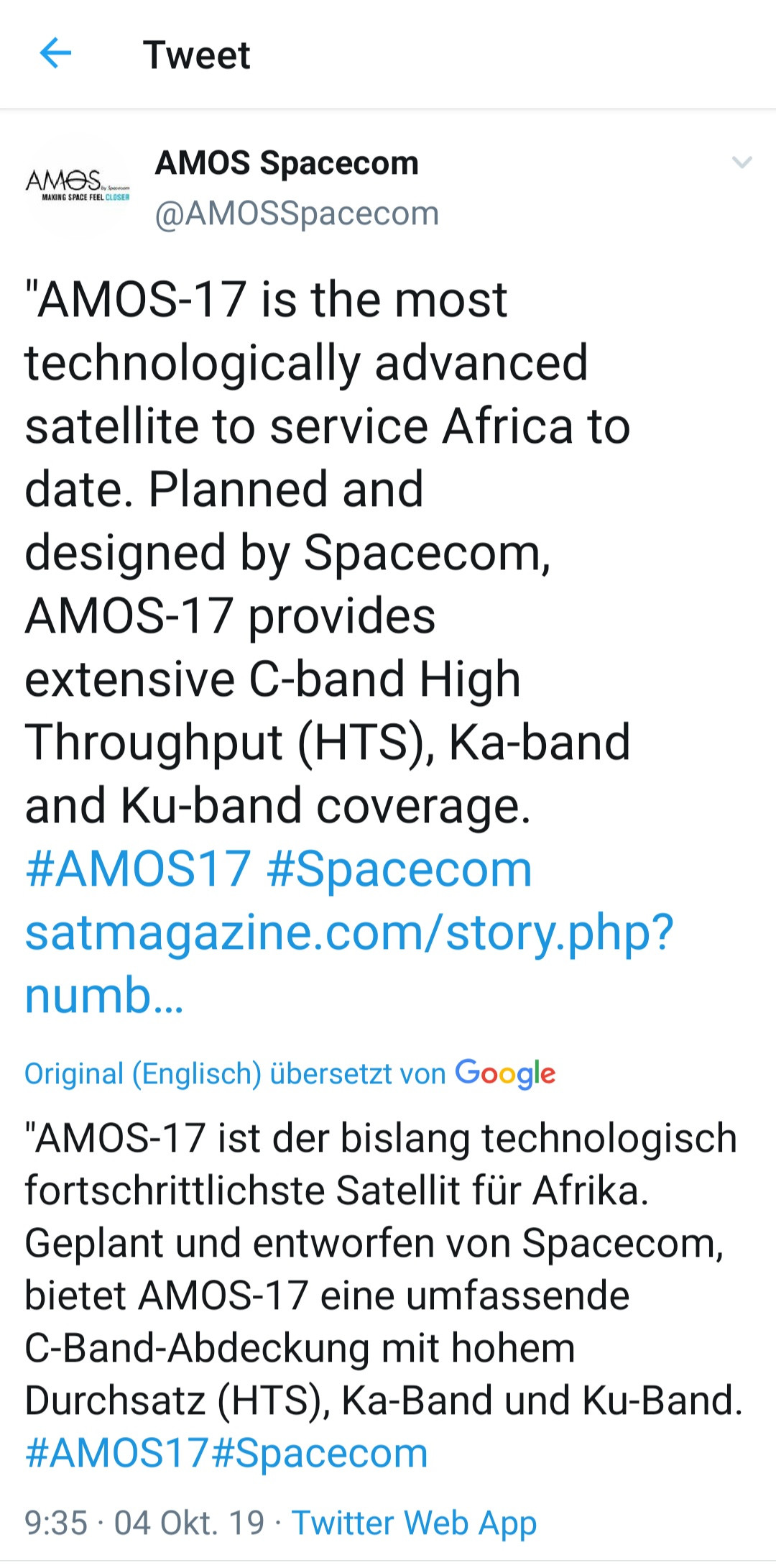Click the Twitter Web App source link
This screenshot has width=776, height=1568.
tap(414, 1523)
